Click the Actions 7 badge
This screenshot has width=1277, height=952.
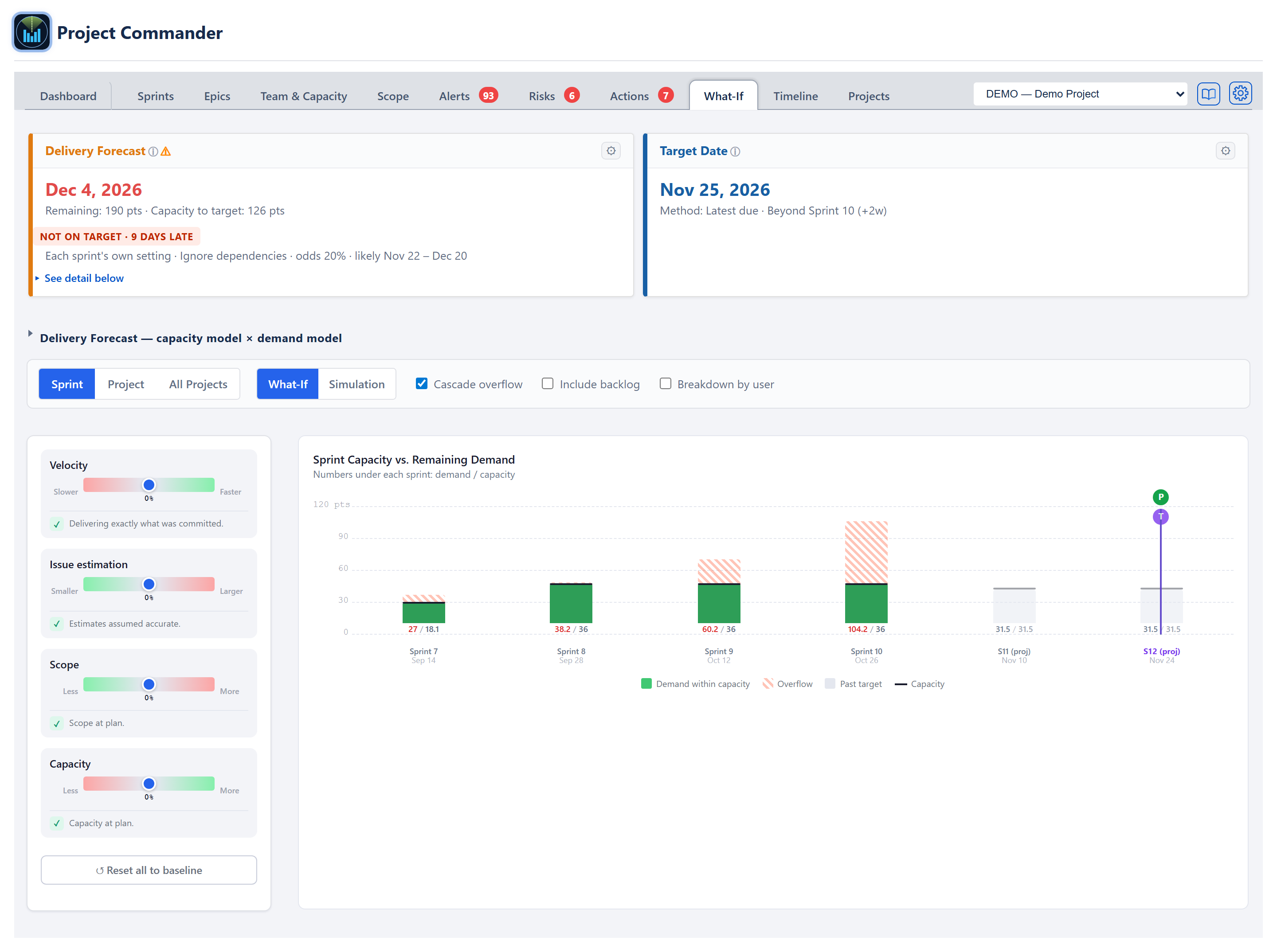(x=665, y=96)
